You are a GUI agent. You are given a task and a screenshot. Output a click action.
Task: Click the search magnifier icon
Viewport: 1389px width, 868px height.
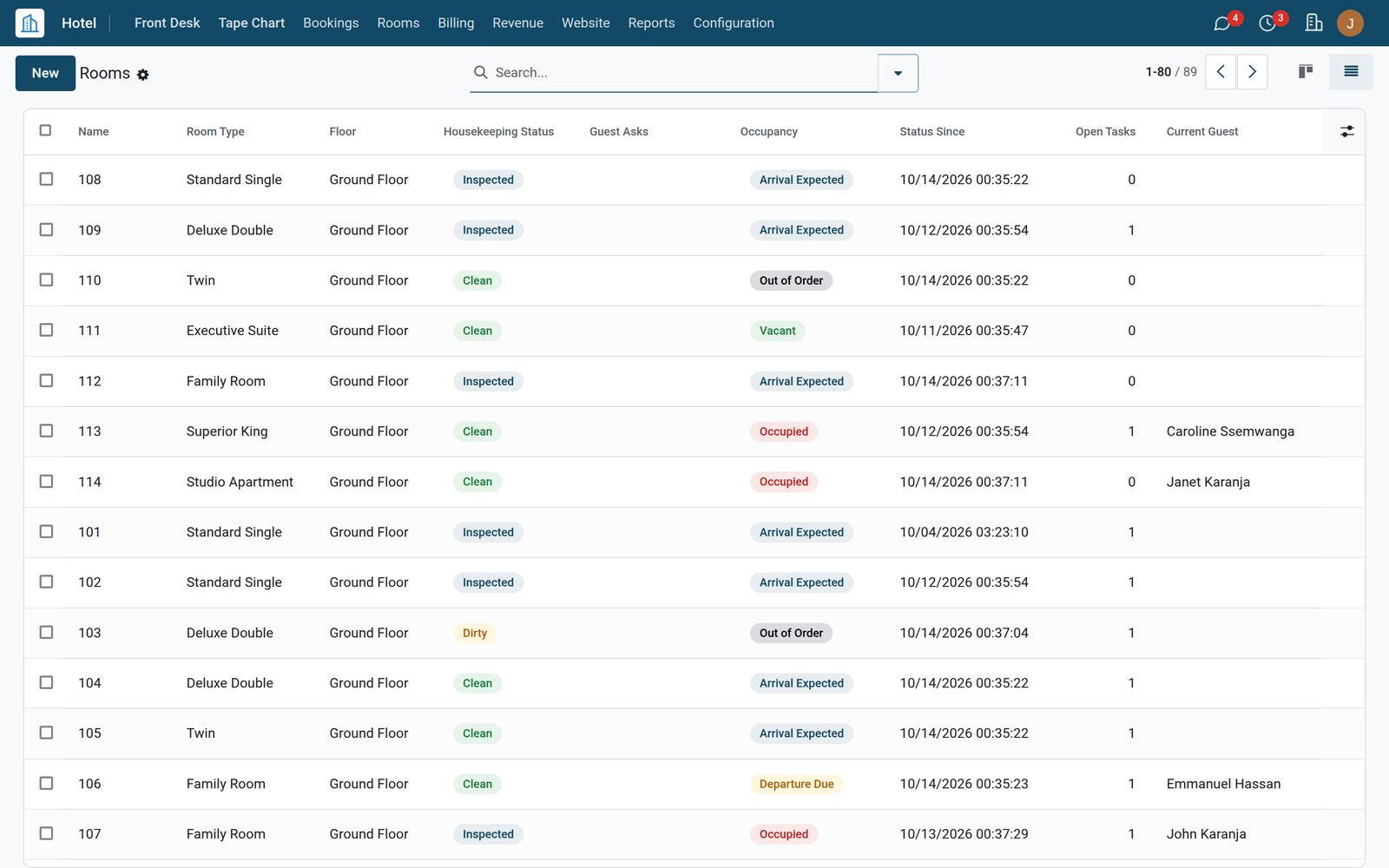[x=480, y=72]
